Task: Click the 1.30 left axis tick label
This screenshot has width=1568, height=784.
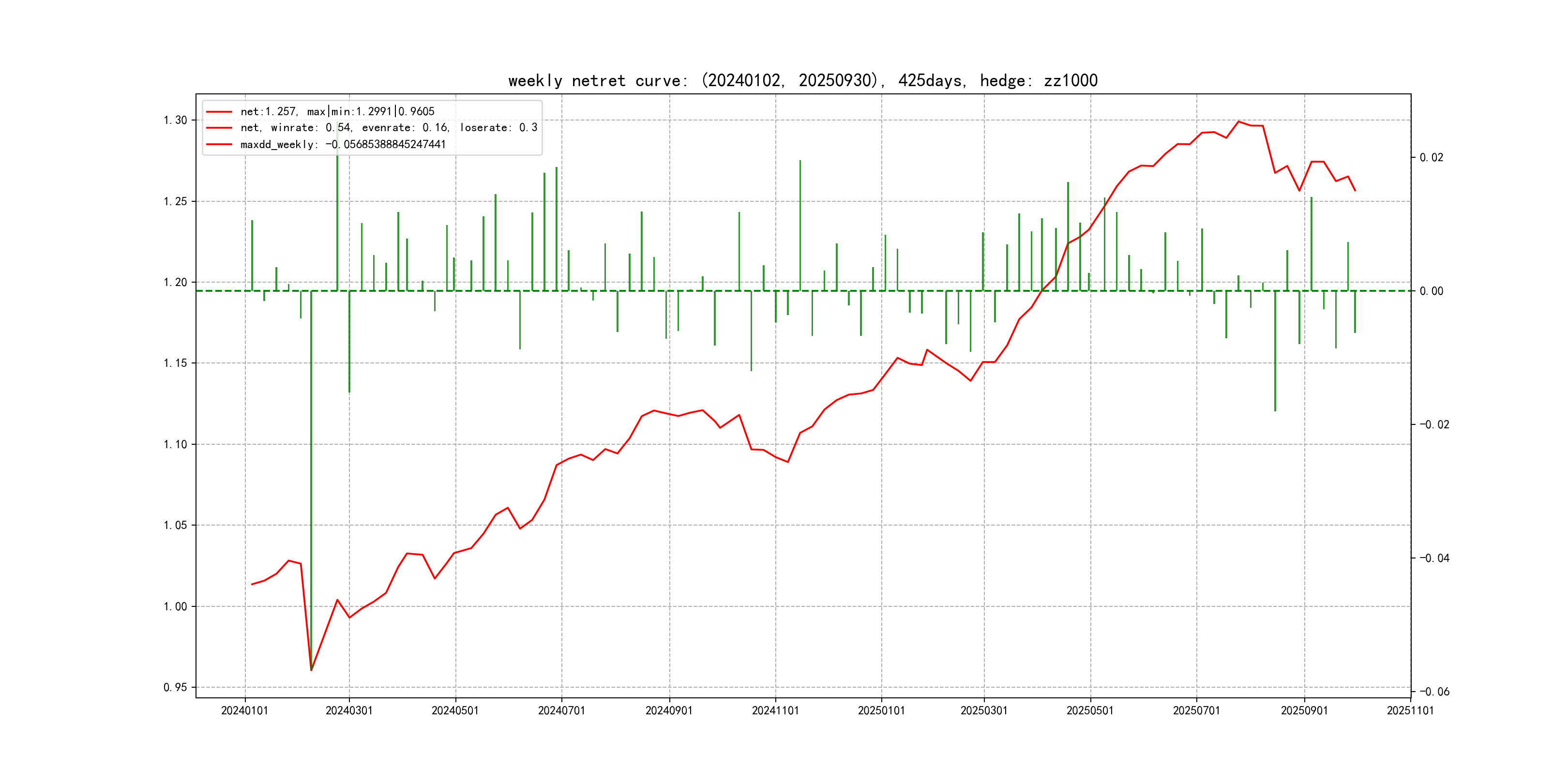Action: tap(175, 121)
